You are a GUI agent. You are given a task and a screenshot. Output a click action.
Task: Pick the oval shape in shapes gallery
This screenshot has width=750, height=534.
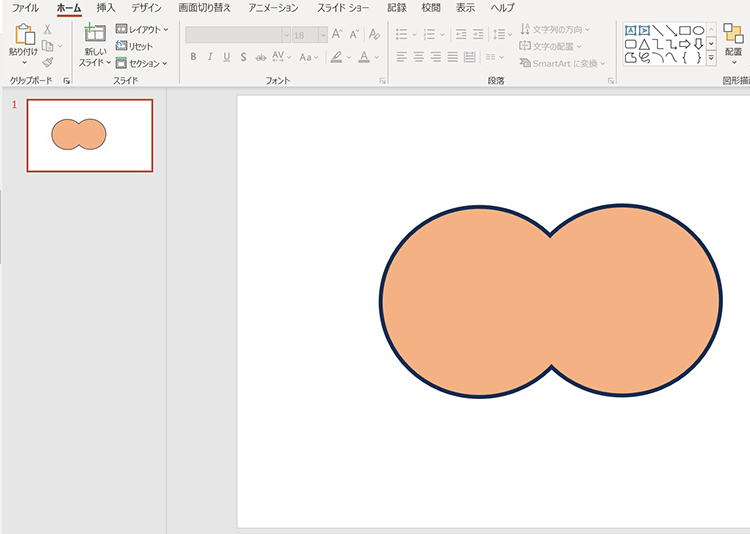coord(698,30)
